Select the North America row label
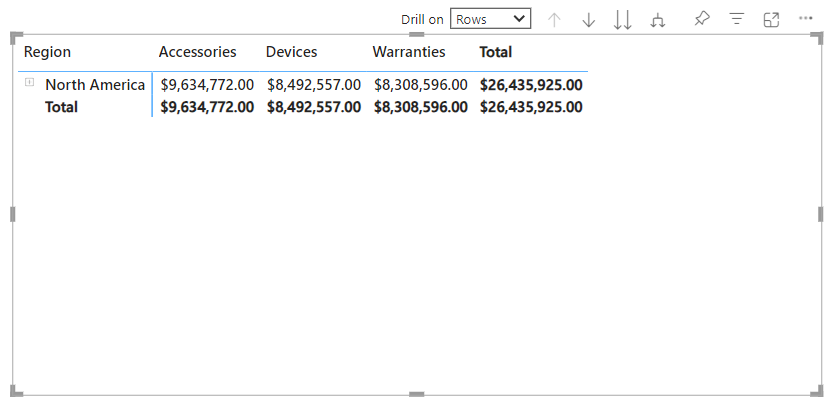This screenshot has width=834, height=404. pos(95,85)
